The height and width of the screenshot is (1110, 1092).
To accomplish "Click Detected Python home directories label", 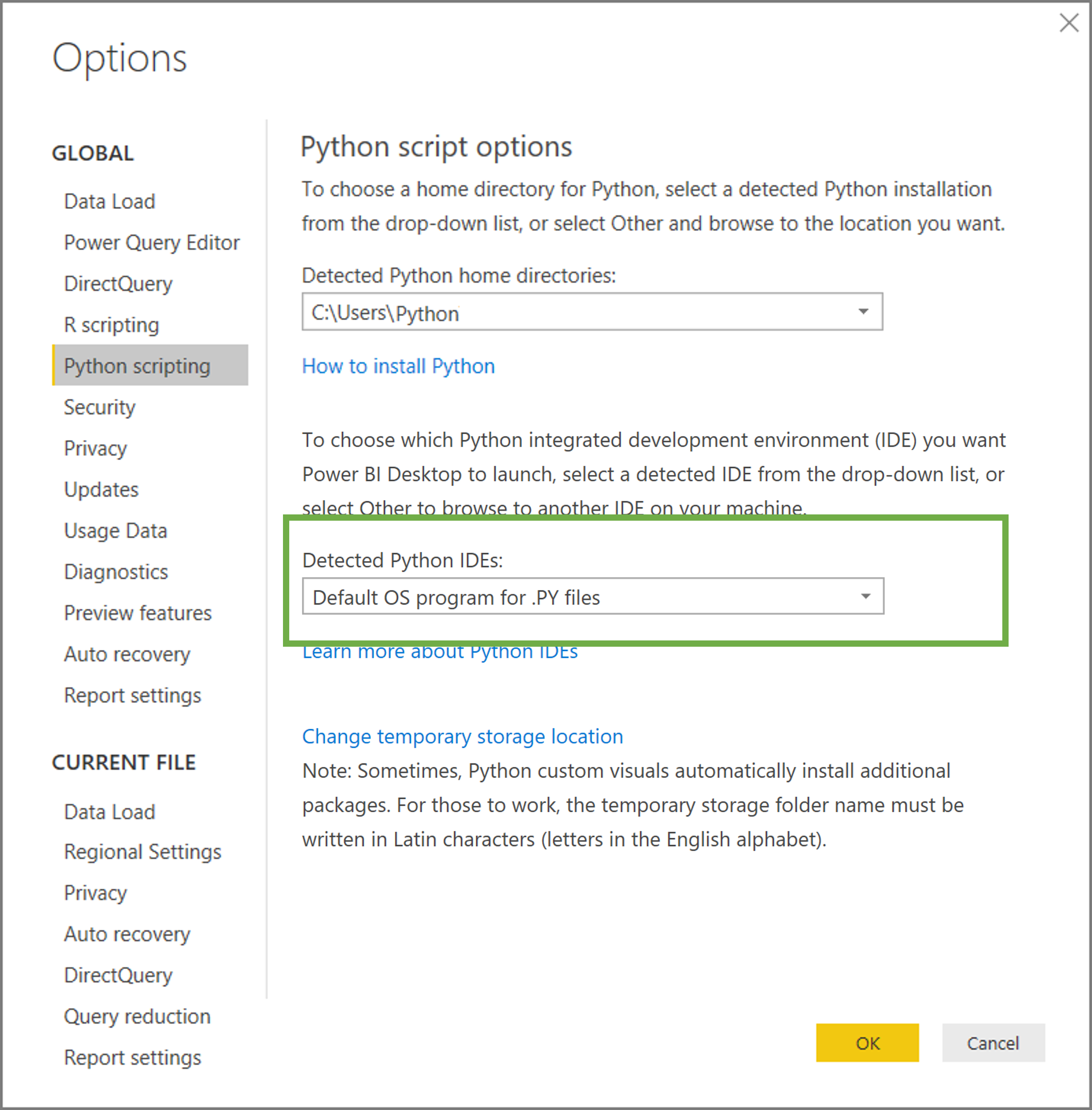I will 459,276.
